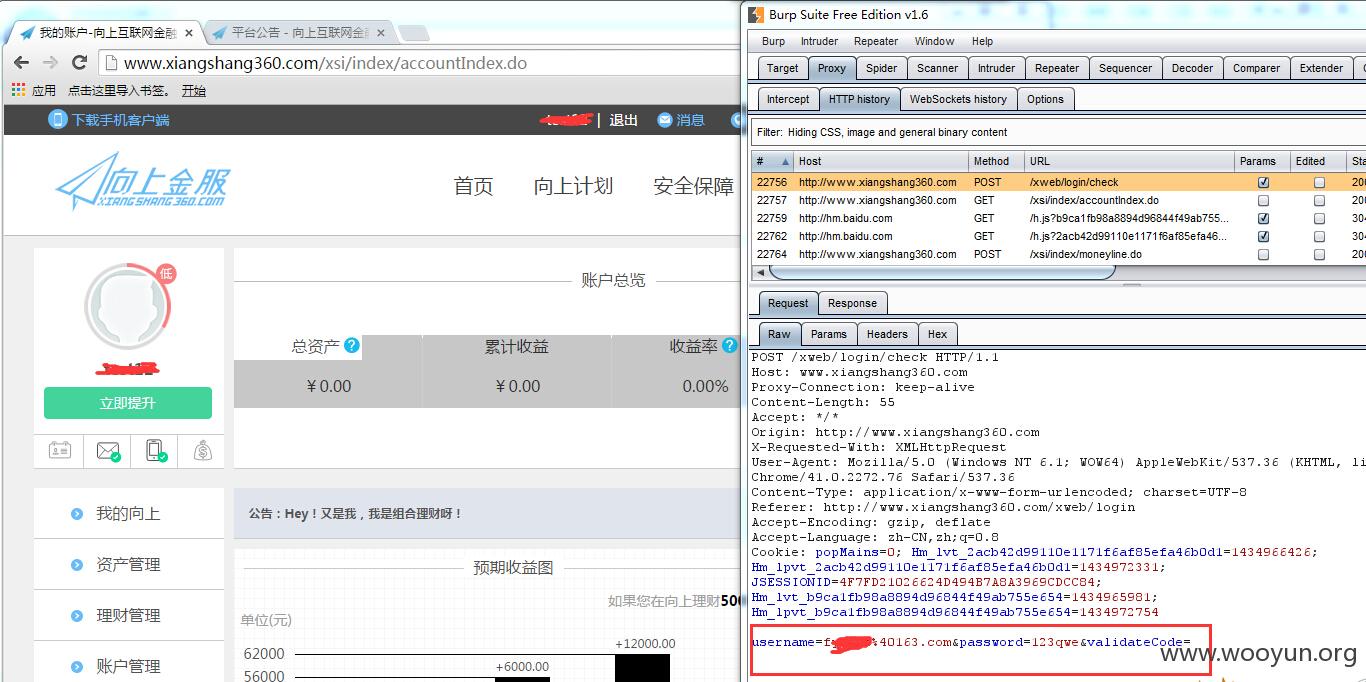The height and width of the screenshot is (682, 1366).
Task: Click the green 立即提升 button
Action: point(128,403)
